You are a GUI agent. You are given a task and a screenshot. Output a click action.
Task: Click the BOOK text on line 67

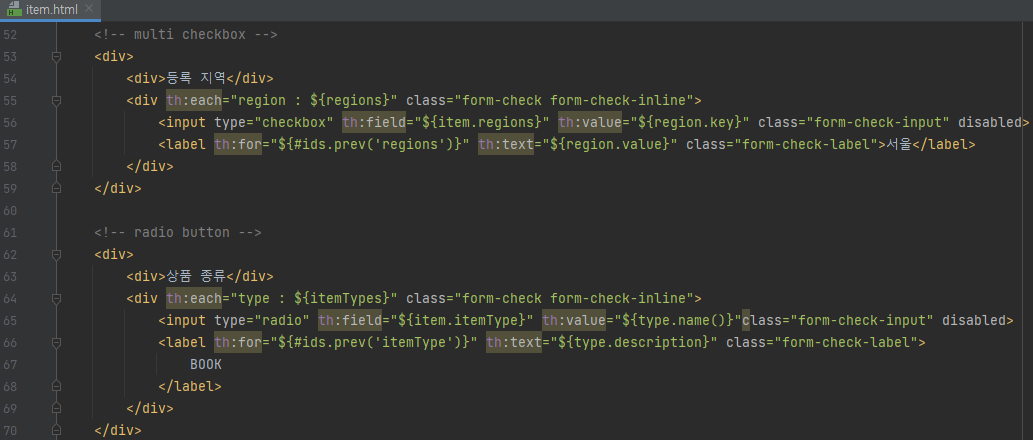pos(206,365)
